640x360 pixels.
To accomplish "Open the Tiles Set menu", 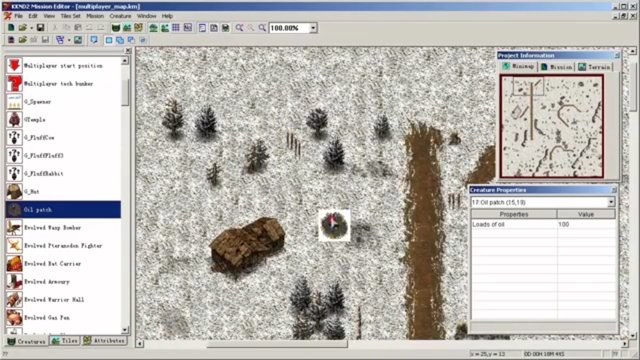I will (x=70, y=16).
